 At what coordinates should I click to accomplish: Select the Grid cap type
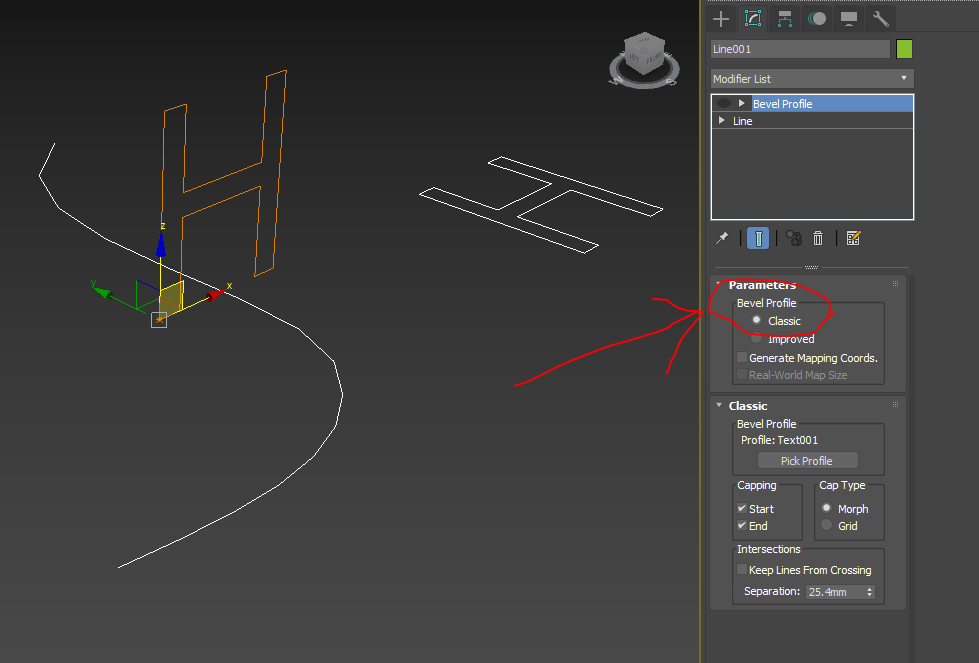click(x=827, y=526)
